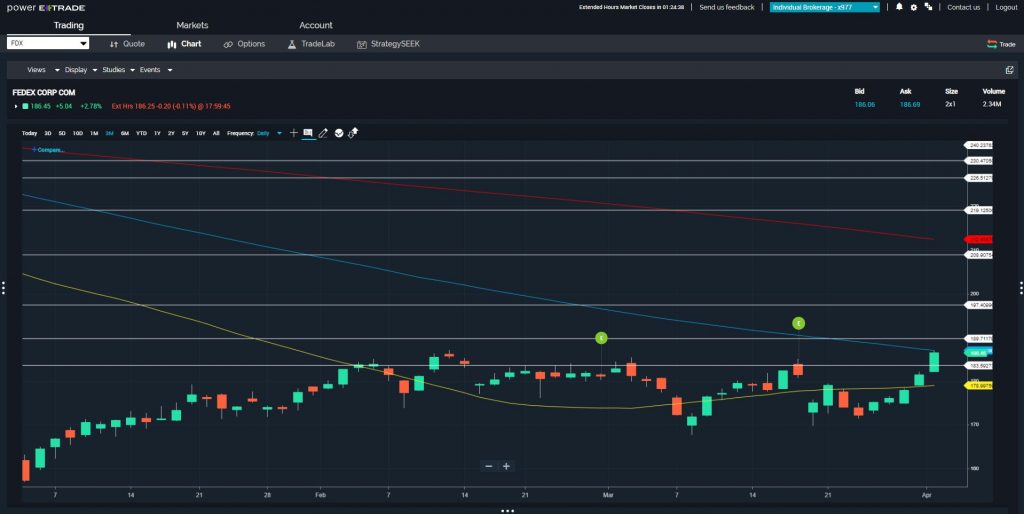Switch to the Account tab
1024x514 pixels.
[316, 25]
